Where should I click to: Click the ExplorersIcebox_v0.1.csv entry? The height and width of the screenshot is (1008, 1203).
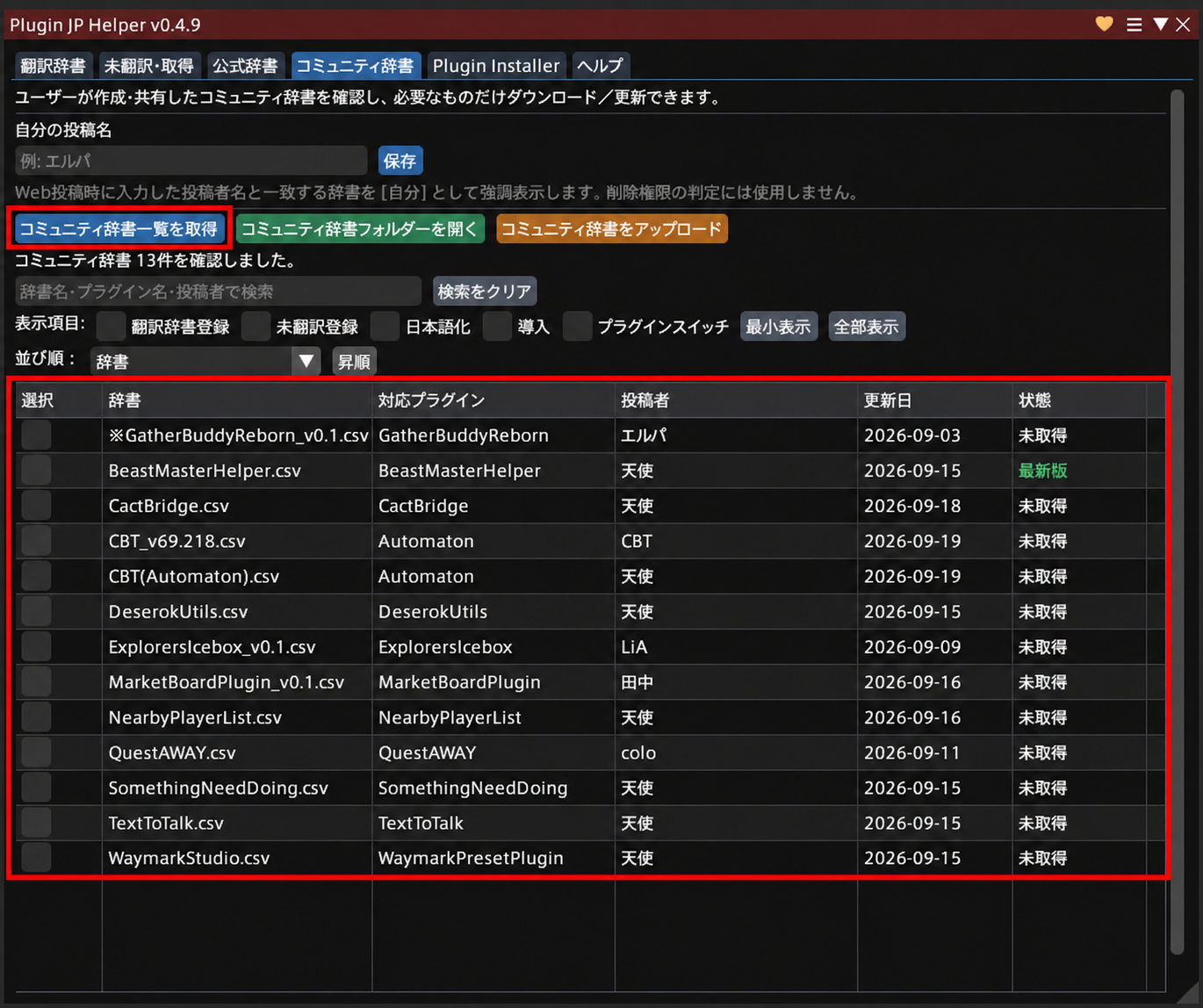coord(212,647)
